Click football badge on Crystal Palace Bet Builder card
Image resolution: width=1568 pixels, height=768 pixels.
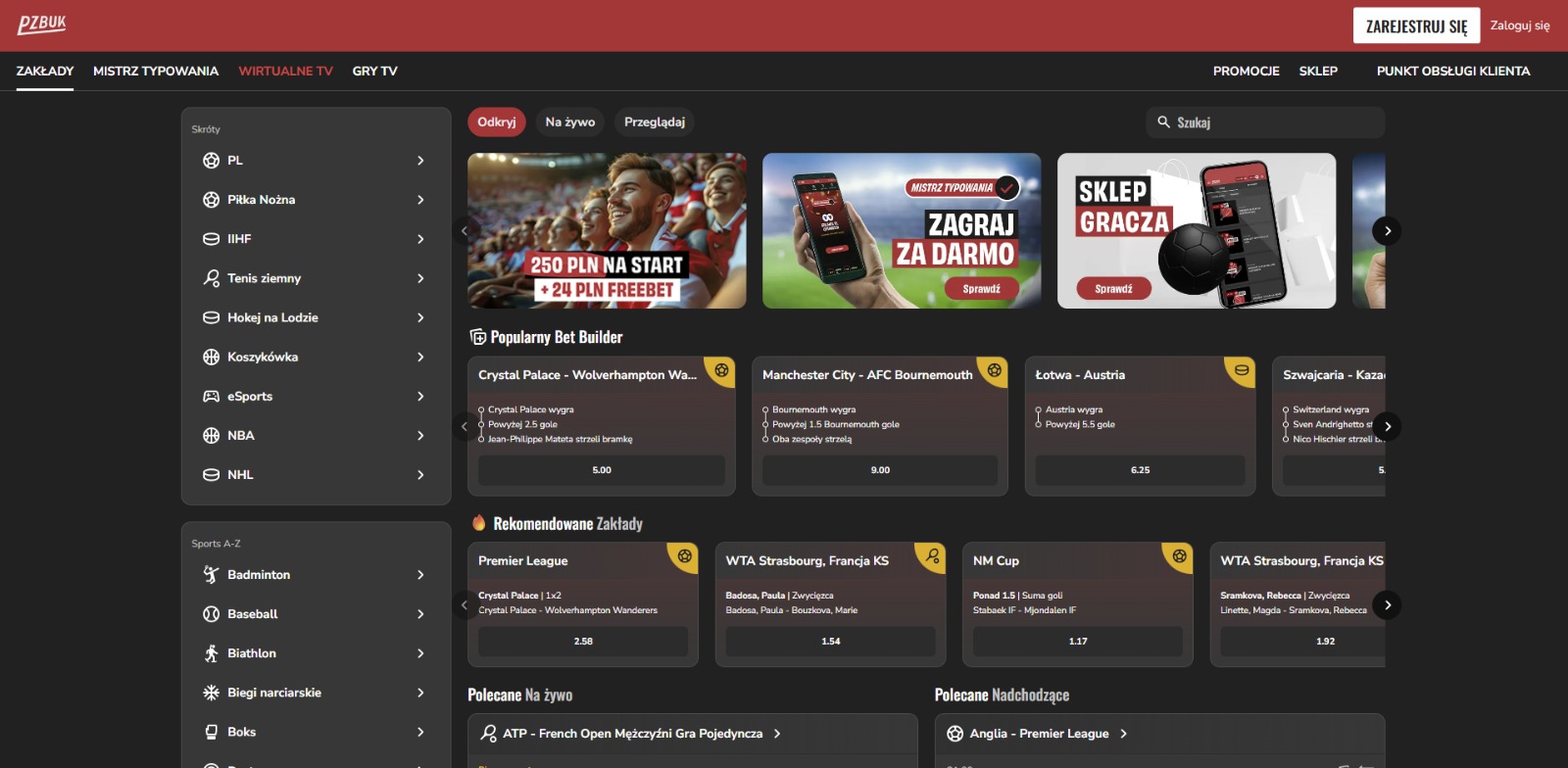tap(721, 370)
